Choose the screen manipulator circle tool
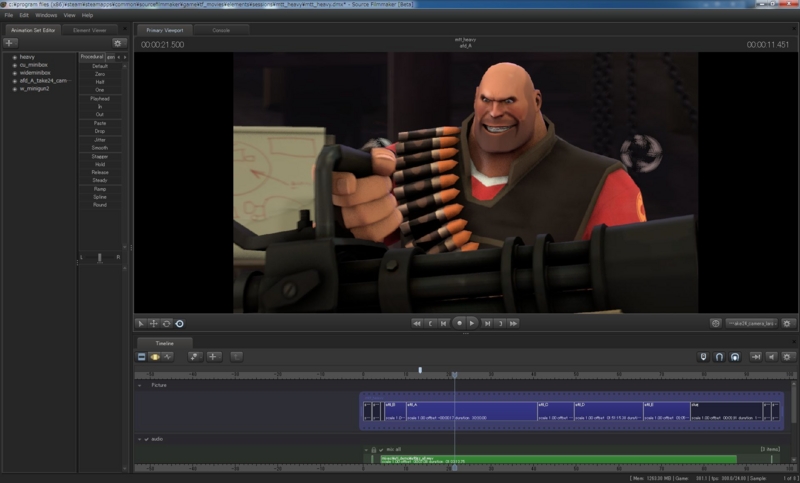The image size is (800, 483). pyautogui.click(x=180, y=323)
